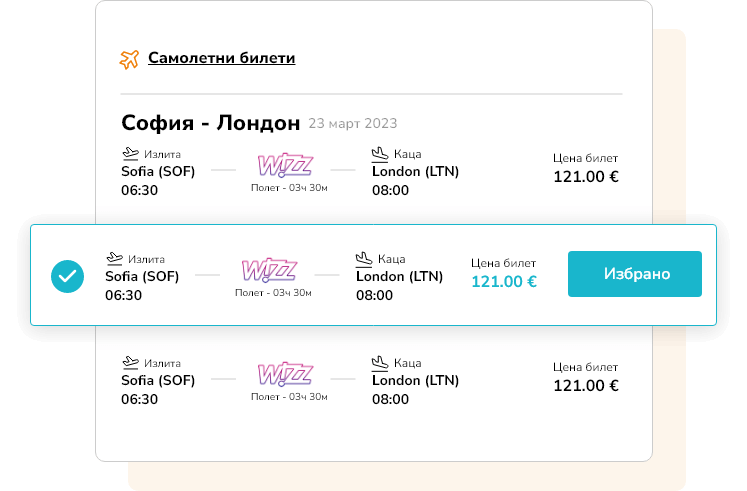Click the Wizz logo in the first flight row
The image size is (747, 491).
point(285,165)
